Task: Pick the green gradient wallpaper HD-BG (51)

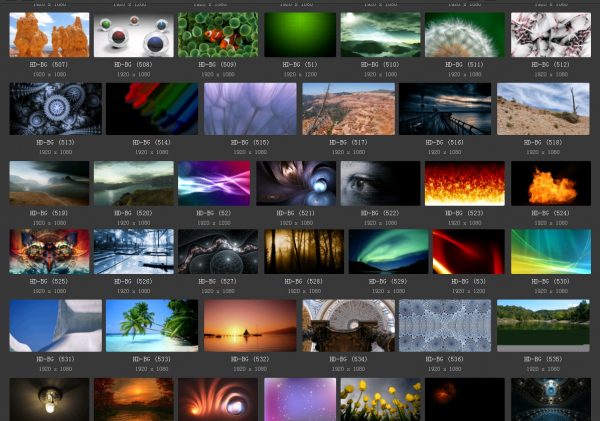Action: tap(300, 35)
